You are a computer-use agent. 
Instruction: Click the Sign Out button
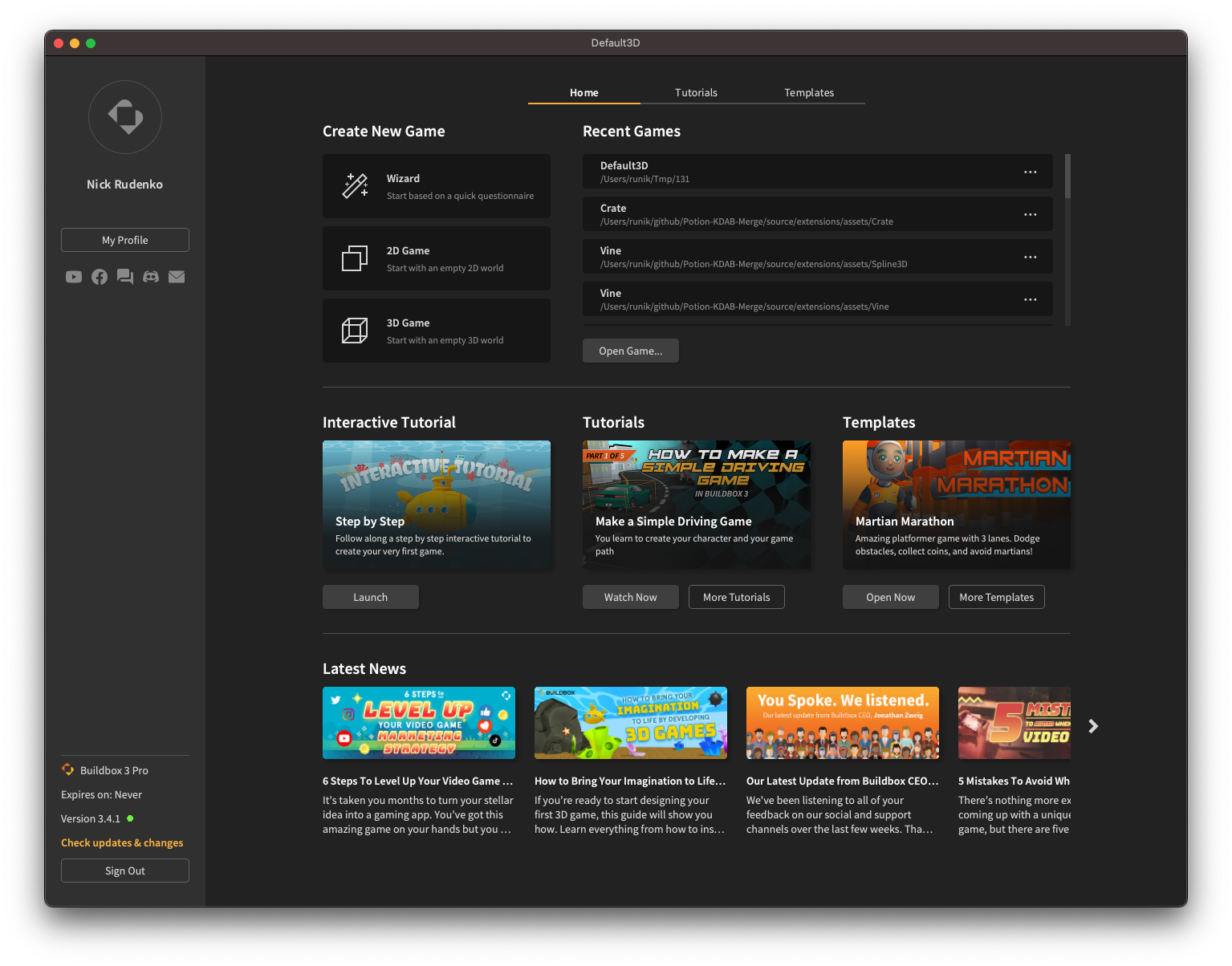(125, 871)
